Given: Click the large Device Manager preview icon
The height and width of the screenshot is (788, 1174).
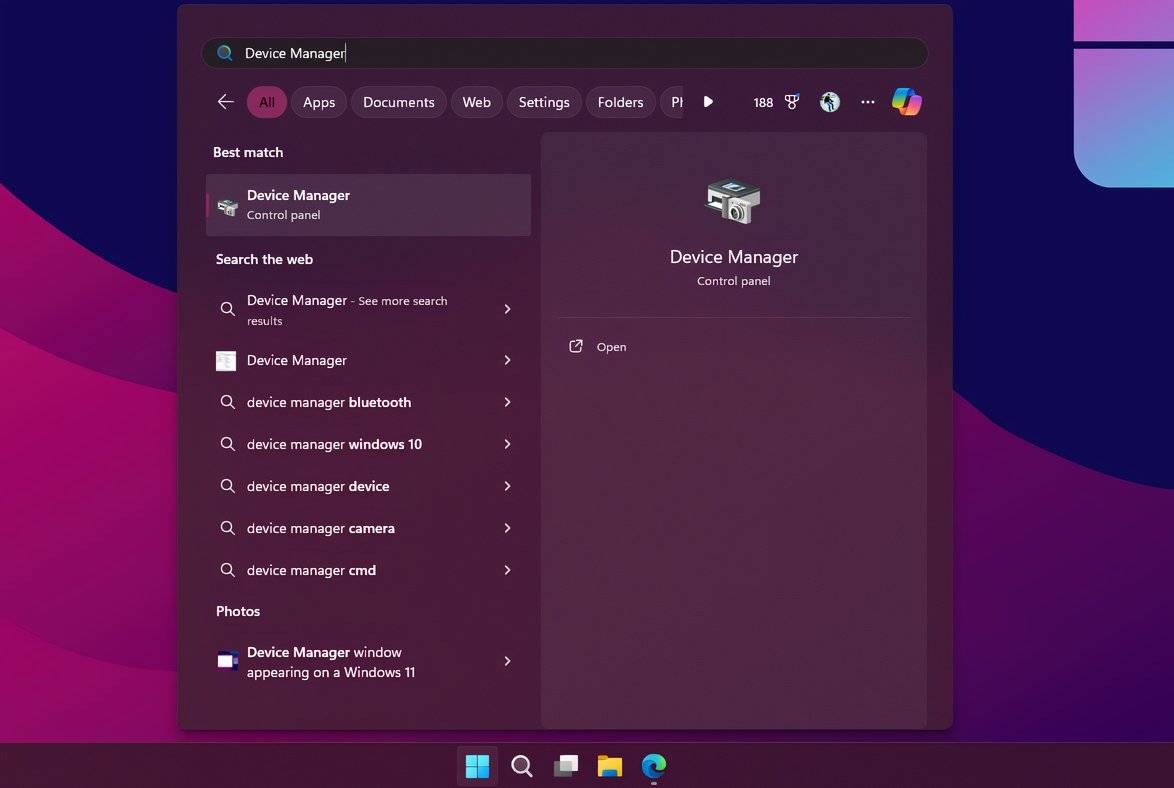Looking at the screenshot, I should [x=733, y=201].
